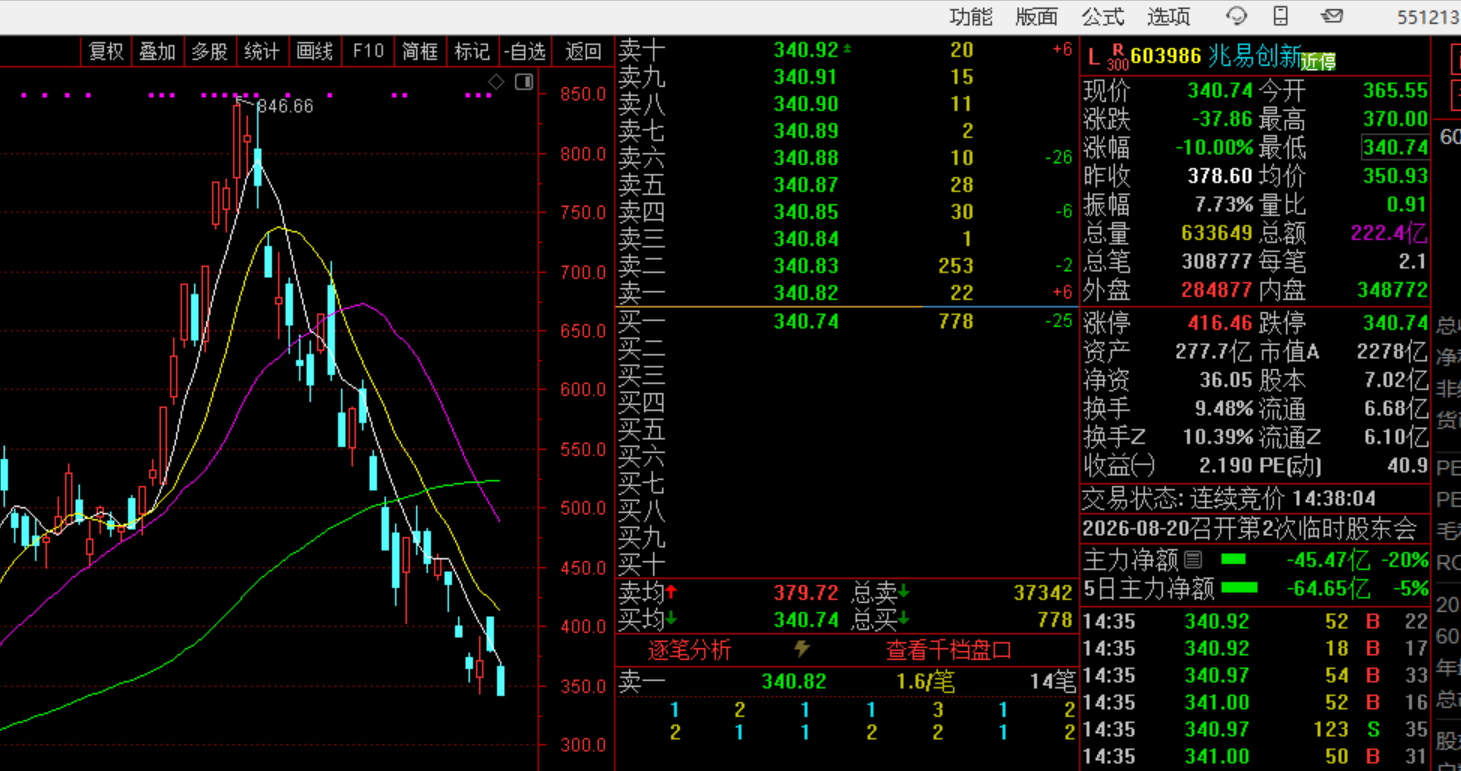Remove stock via -自选 button
This screenshot has width=1461, height=771.
point(526,51)
